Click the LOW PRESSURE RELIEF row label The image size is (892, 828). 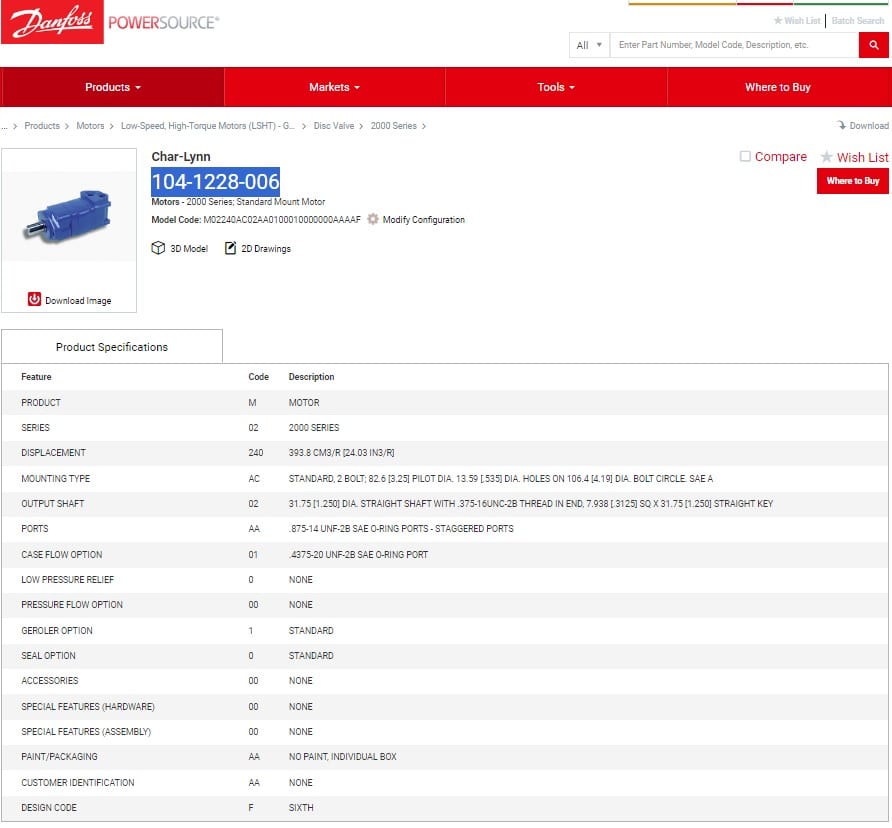click(68, 580)
